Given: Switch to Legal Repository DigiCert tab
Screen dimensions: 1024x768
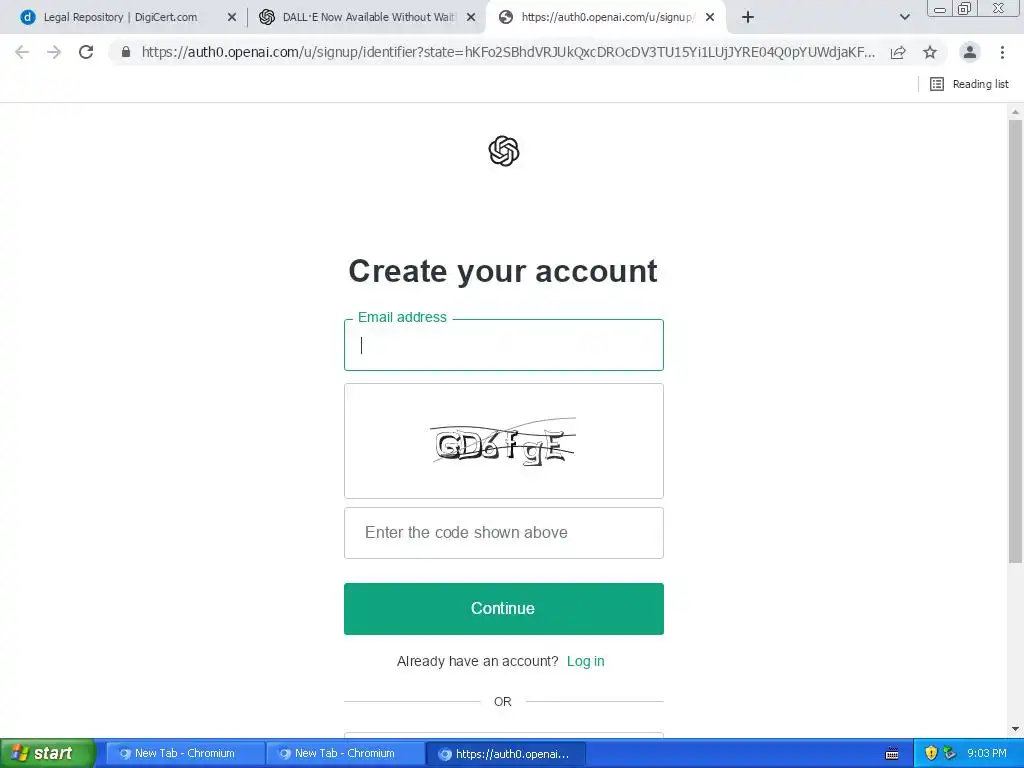Looking at the screenshot, I should pos(120,17).
